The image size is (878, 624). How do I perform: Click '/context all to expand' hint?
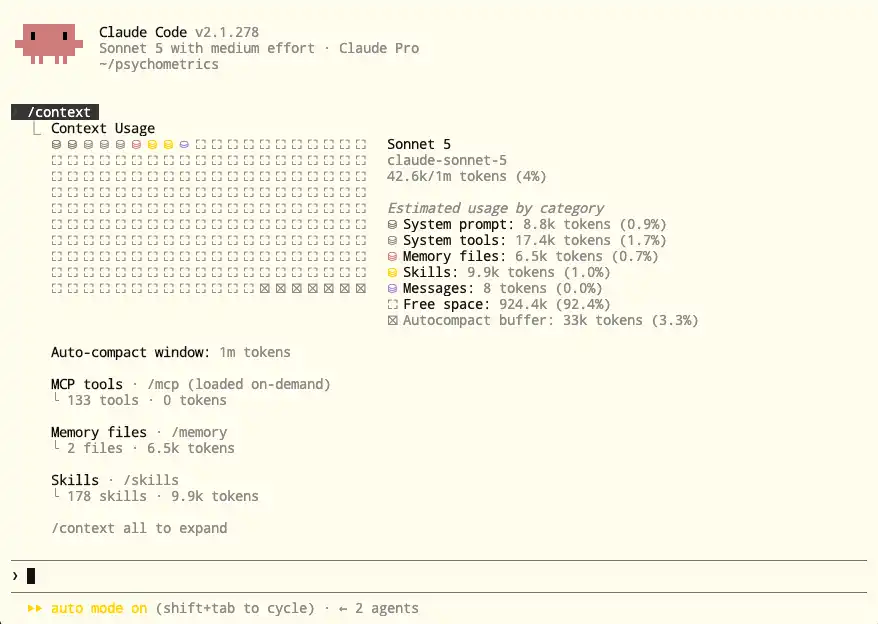coord(139,528)
